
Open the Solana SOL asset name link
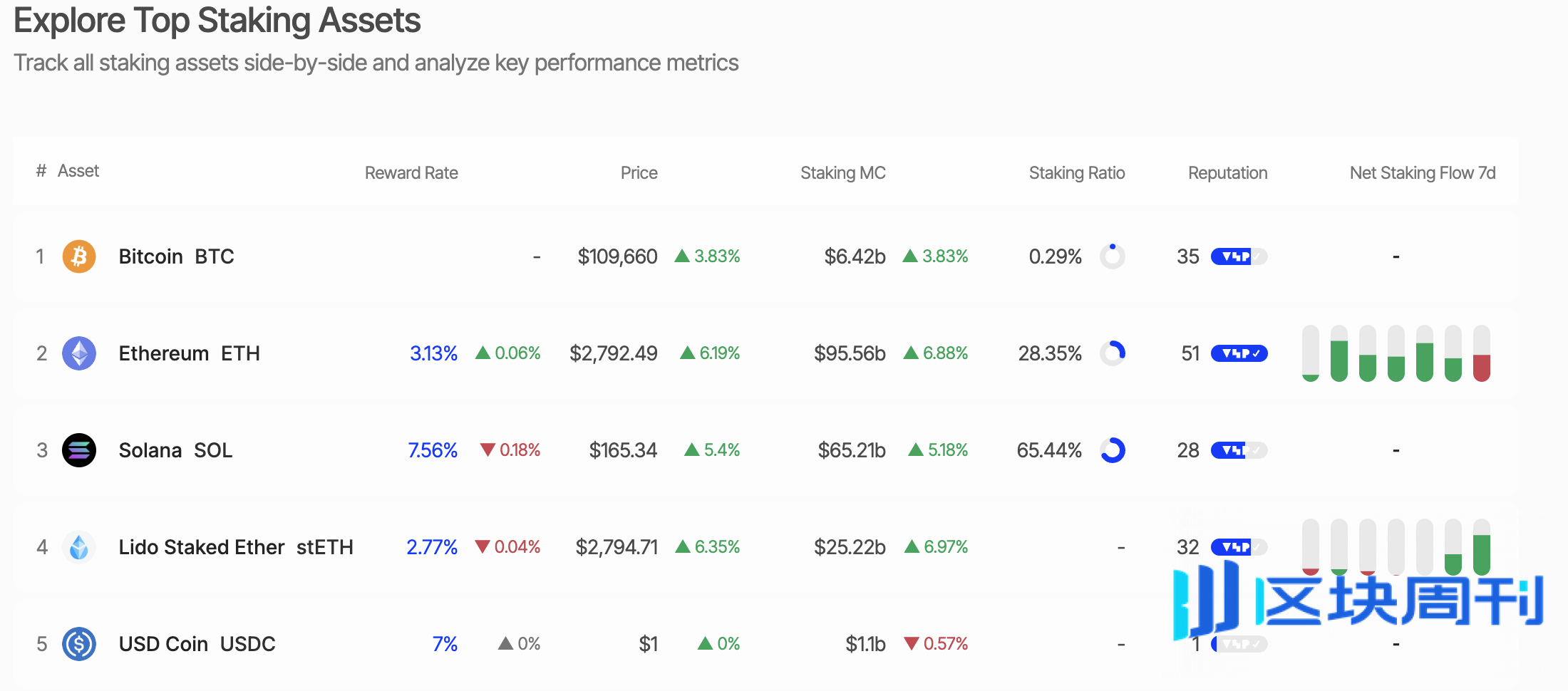tap(175, 450)
